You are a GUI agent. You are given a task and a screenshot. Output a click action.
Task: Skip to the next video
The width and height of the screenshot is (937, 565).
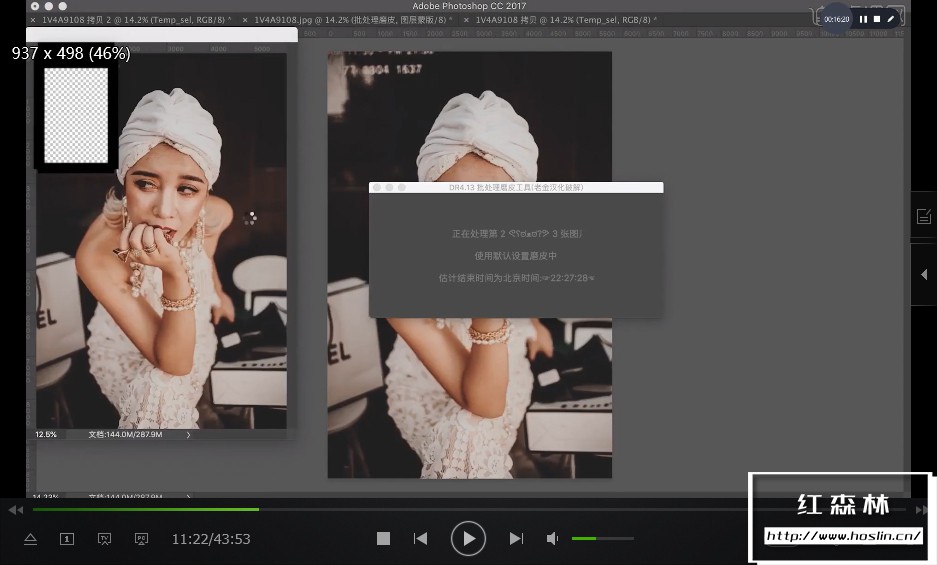[x=516, y=539]
